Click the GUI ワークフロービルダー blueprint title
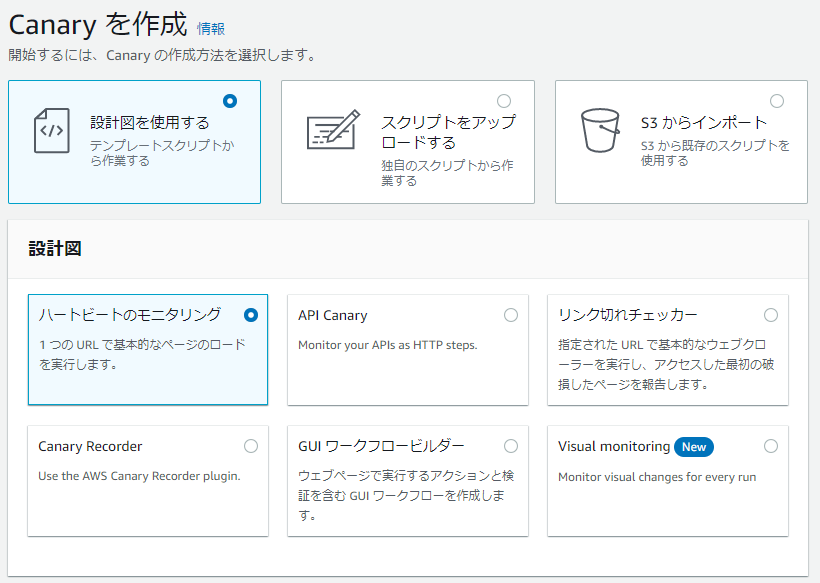Screen dimensions: 820x583 [381, 446]
